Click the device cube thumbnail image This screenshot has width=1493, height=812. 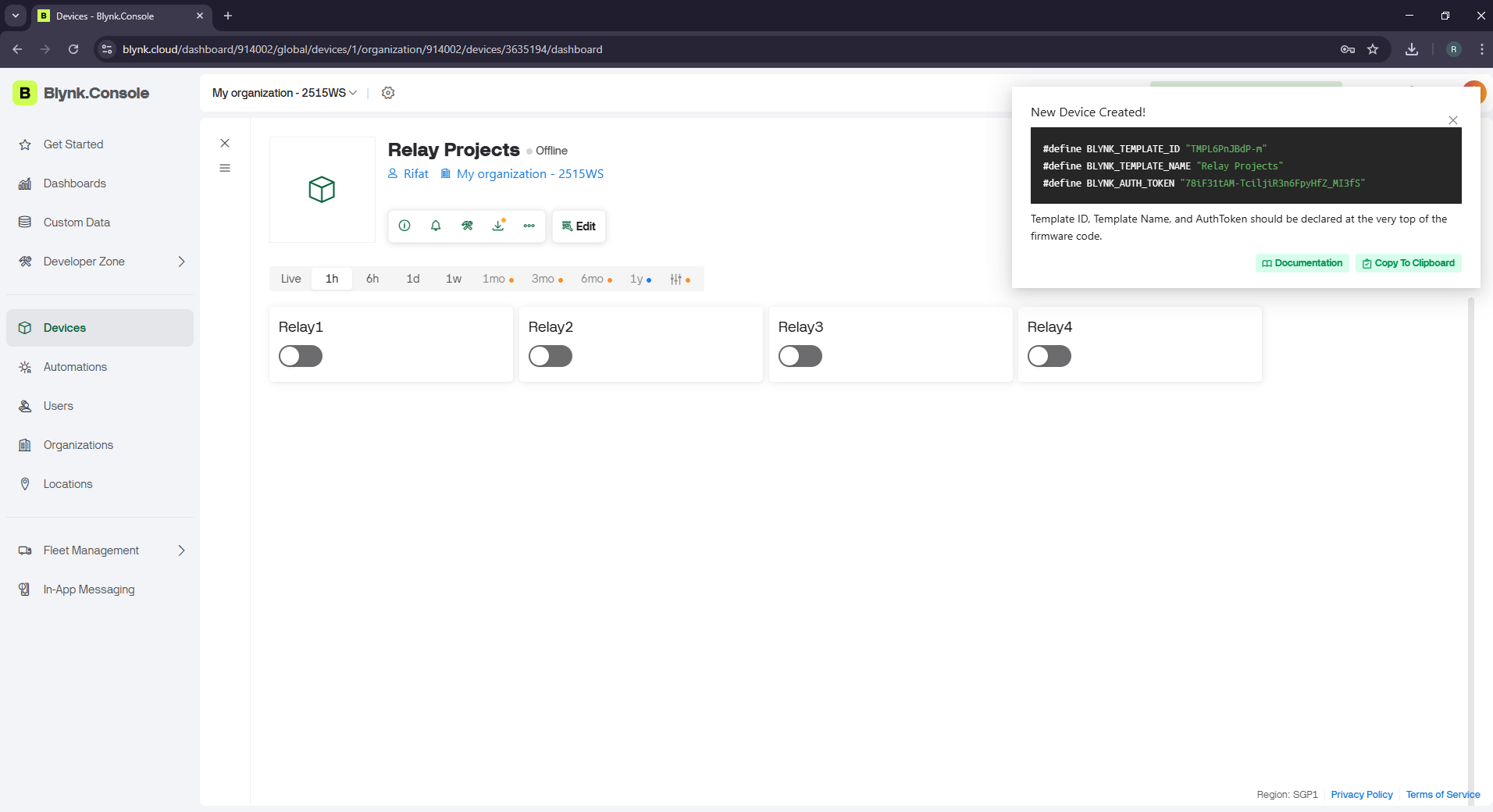tap(322, 190)
